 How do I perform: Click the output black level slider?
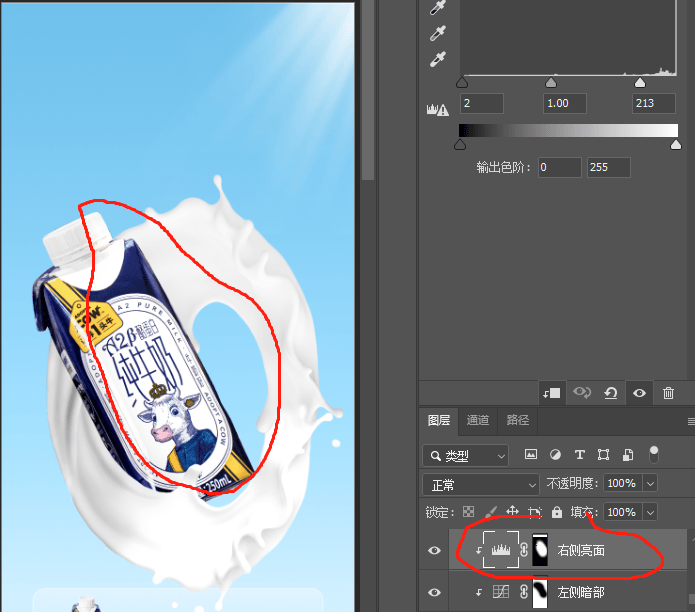click(460, 144)
